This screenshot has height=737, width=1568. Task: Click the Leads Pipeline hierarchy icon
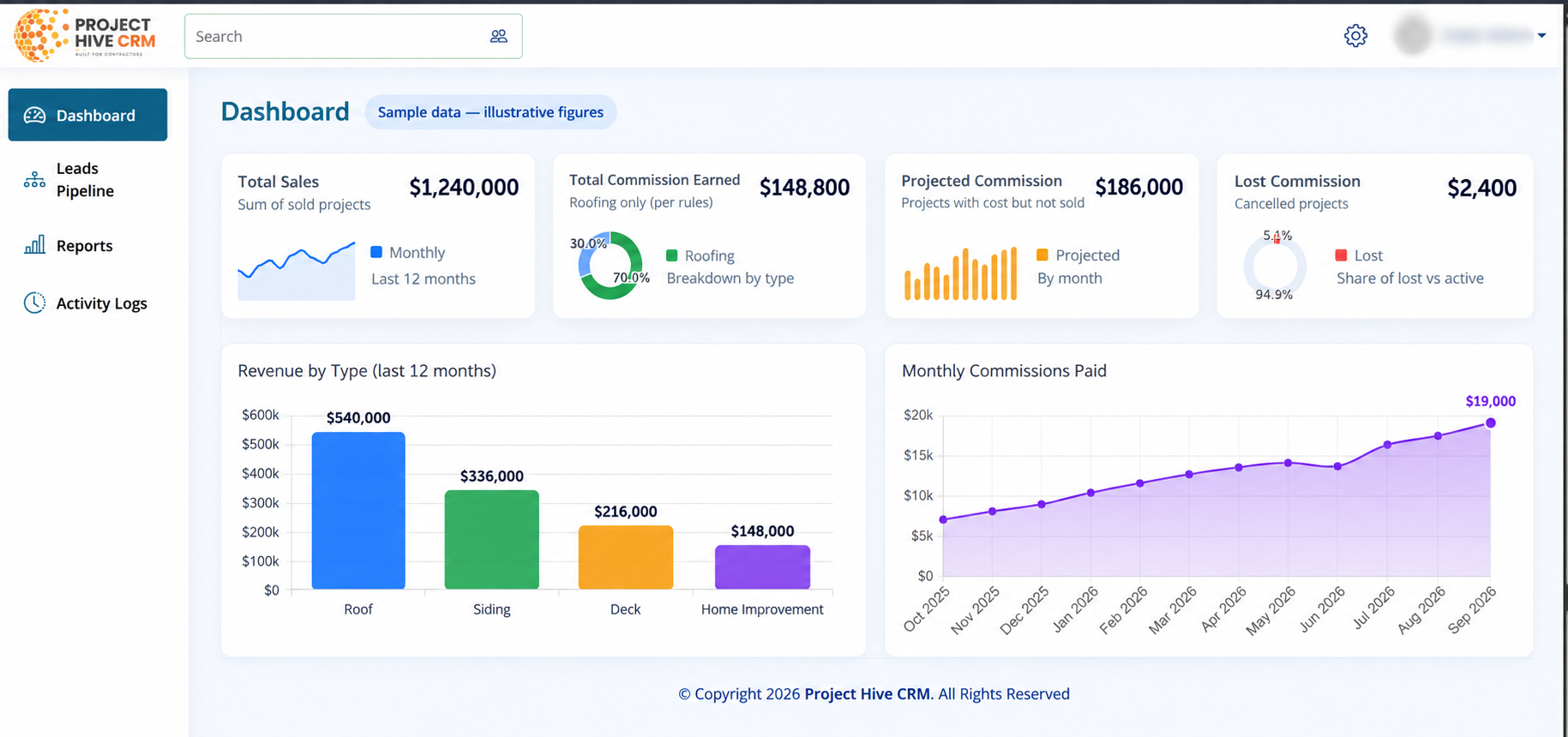(34, 179)
